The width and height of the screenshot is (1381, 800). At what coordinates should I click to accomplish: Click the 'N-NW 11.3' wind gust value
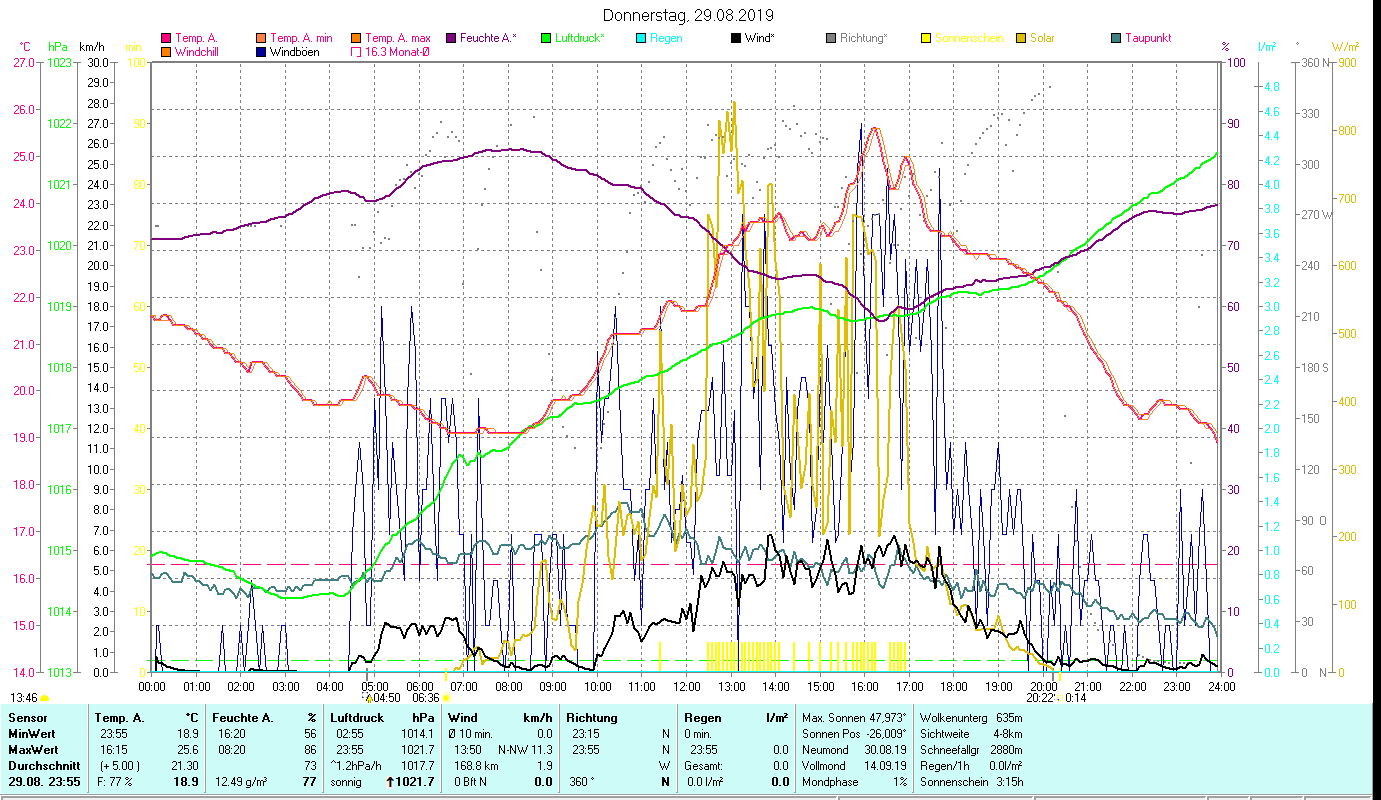click(x=525, y=750)
